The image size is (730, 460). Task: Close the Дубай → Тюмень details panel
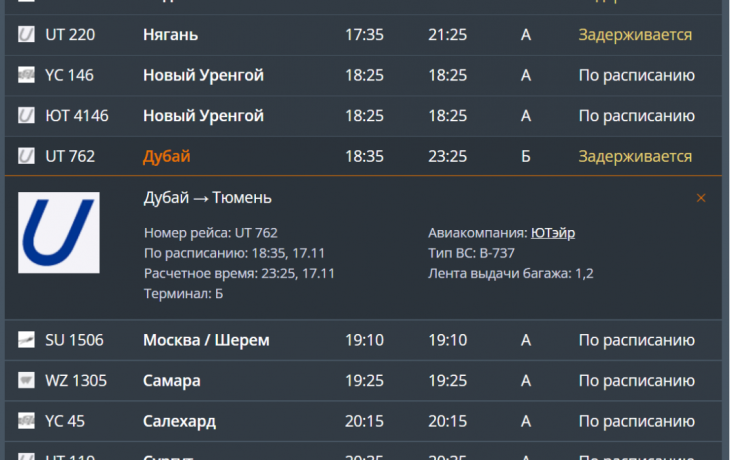(701, 198)
